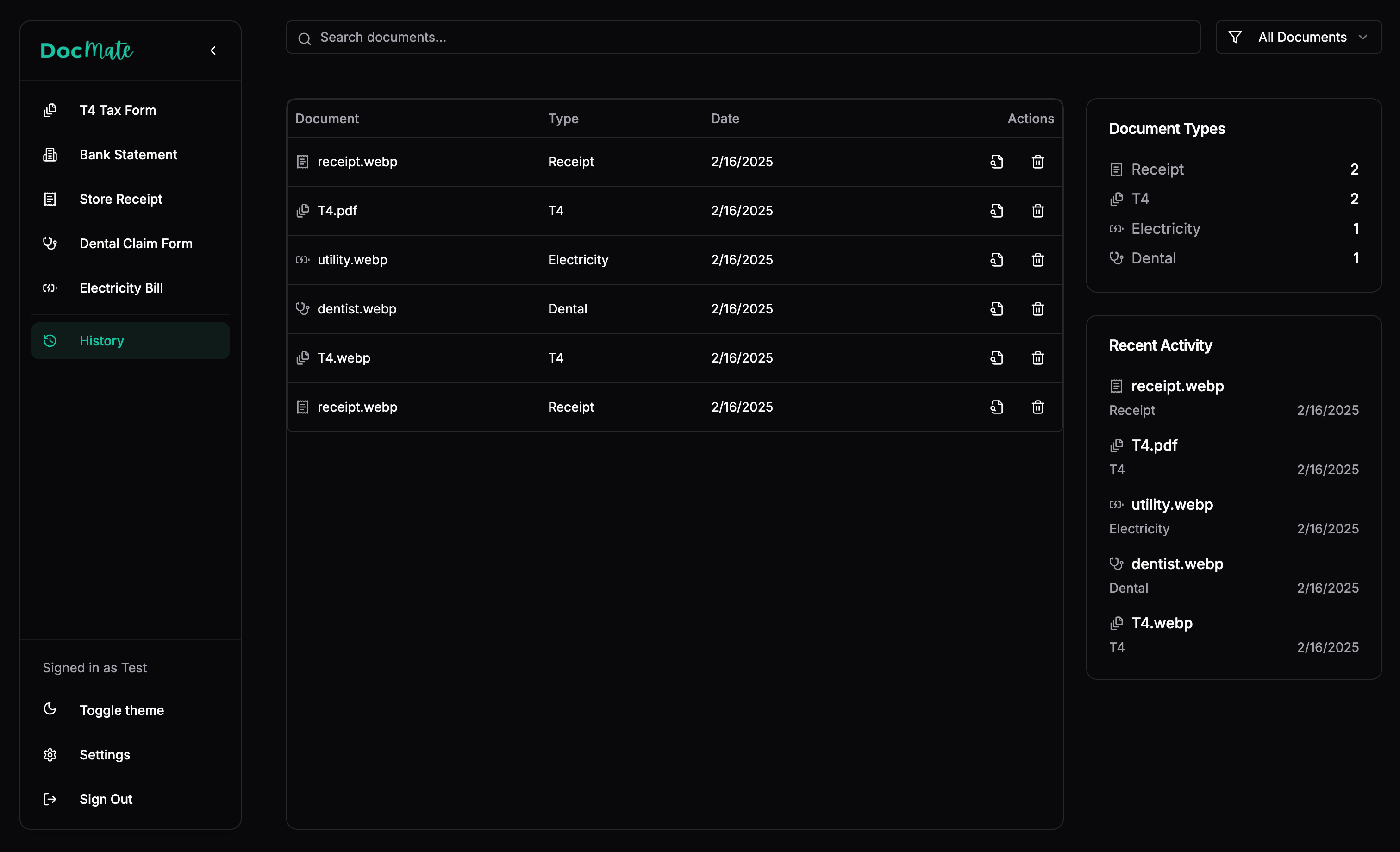Open Settings from the sidebar
Screen dimensions: 1400x852
105,754
